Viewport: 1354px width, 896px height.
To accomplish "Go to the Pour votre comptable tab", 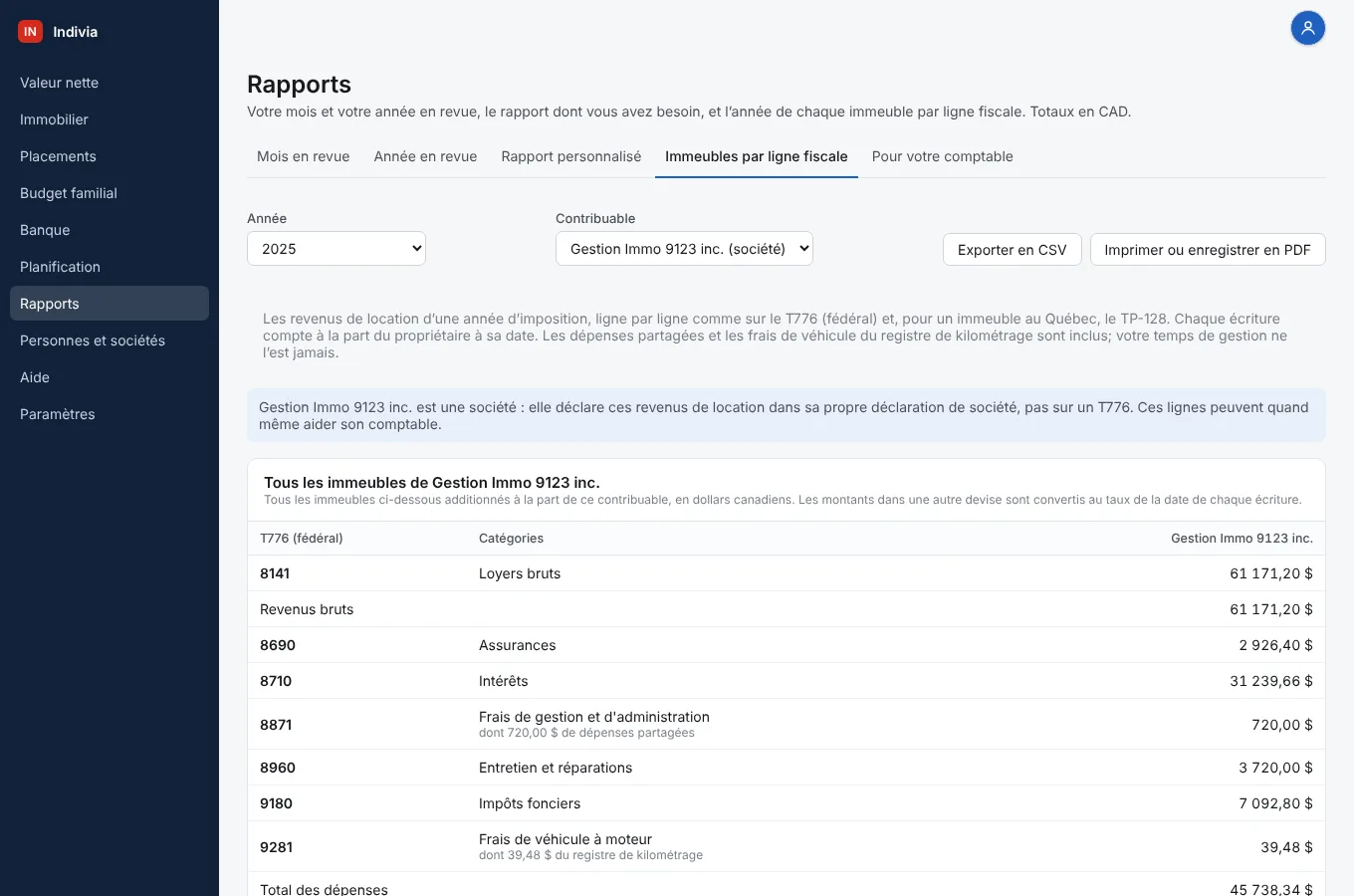I will tap(943, 156).
